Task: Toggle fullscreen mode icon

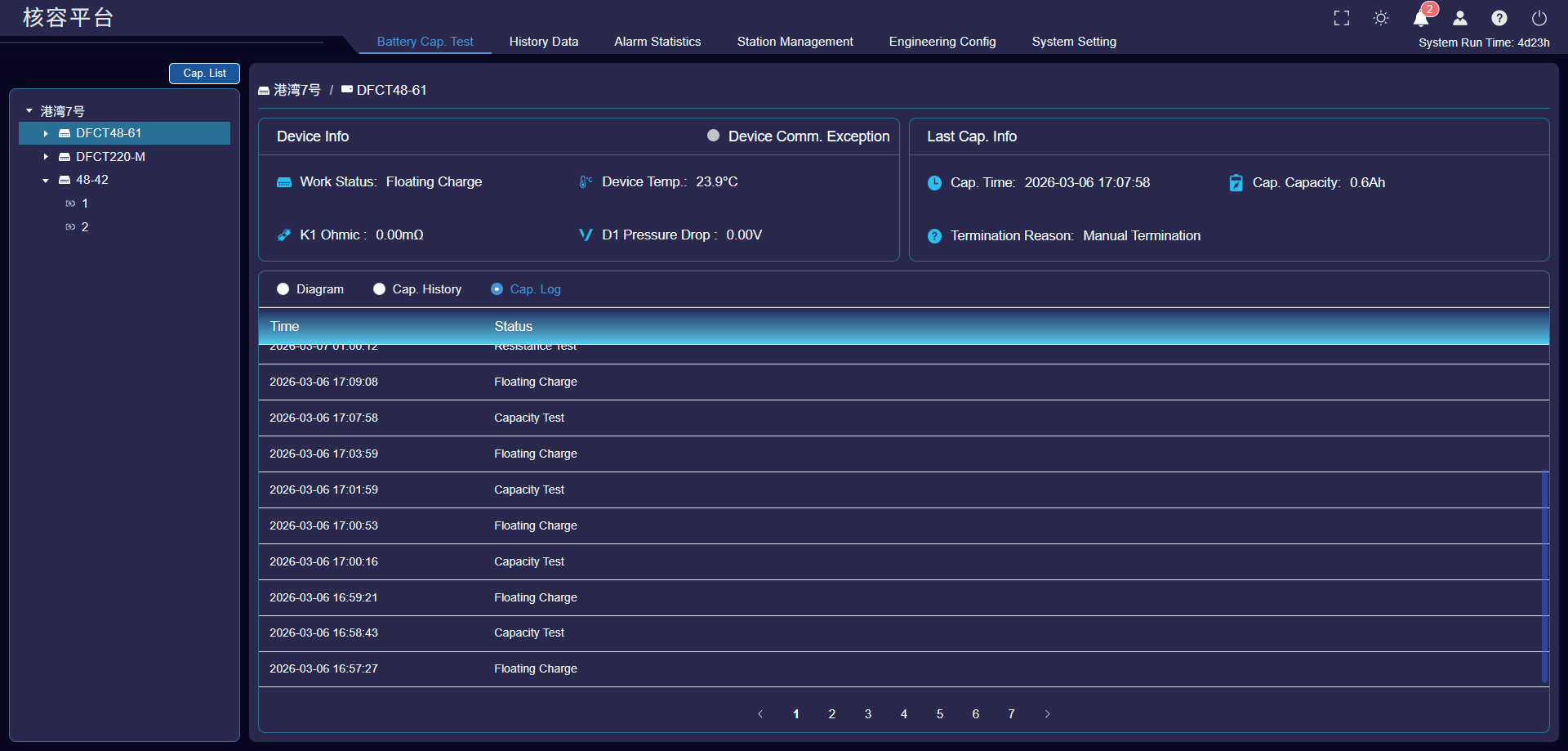Action: point(1342,18)
